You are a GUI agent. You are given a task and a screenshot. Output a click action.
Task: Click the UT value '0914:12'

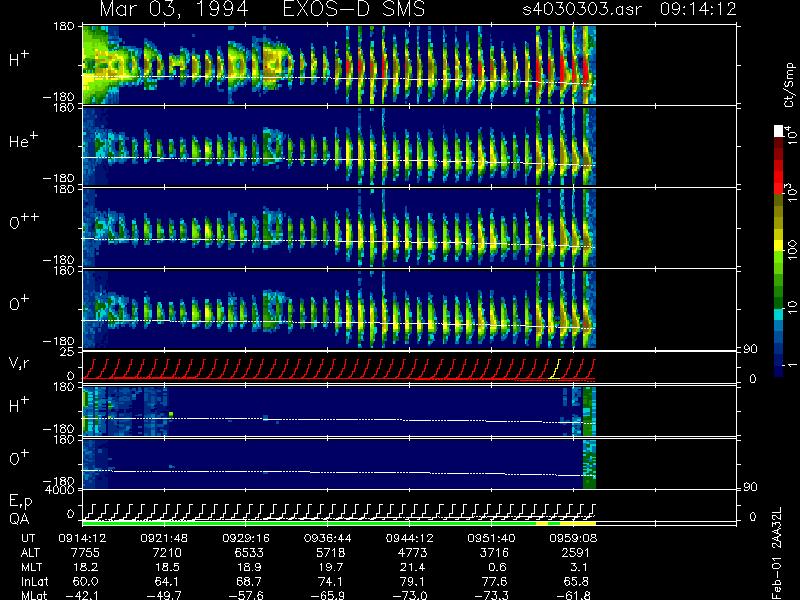82,538
